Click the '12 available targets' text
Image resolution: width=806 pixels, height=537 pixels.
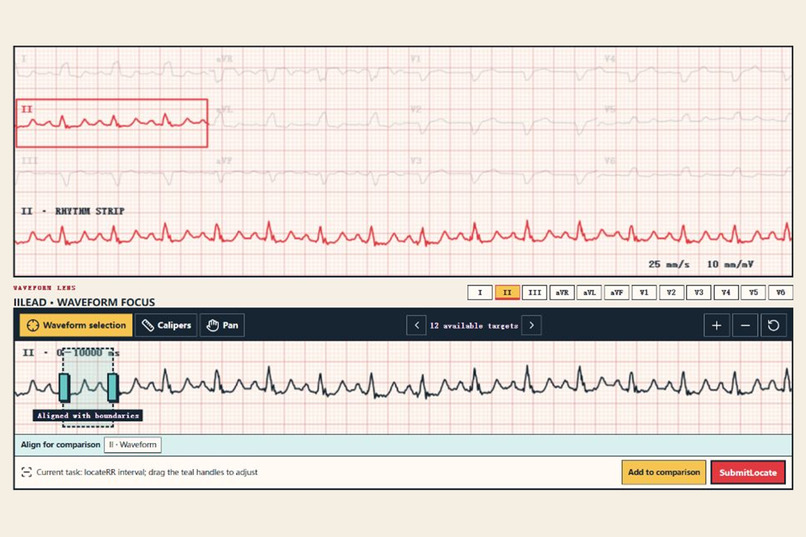click(x=474, y=326)
